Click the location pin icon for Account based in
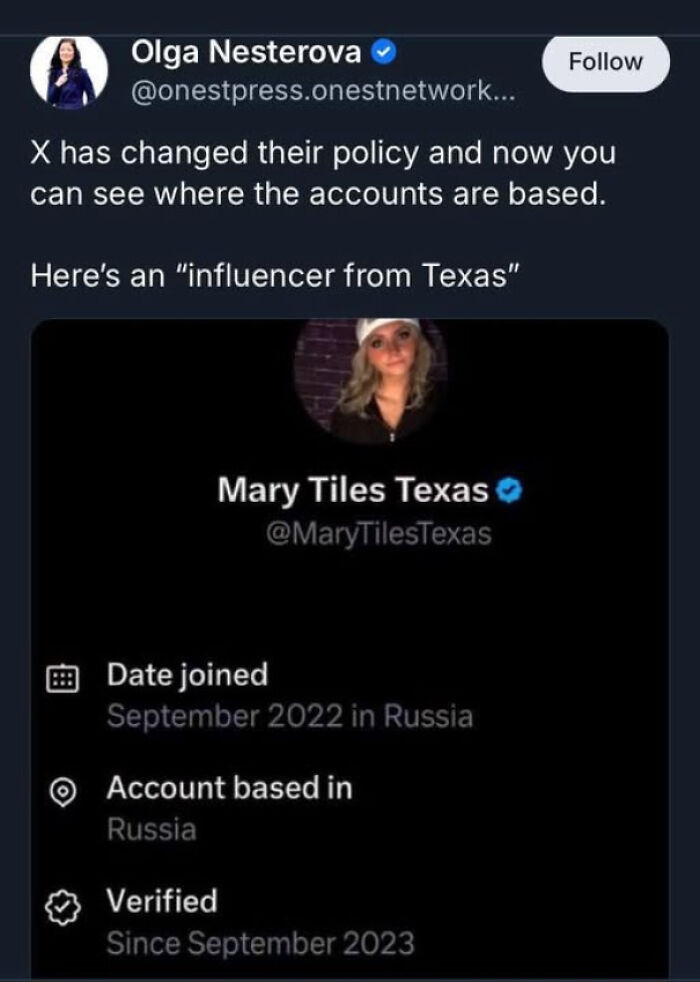 [62, 789]
